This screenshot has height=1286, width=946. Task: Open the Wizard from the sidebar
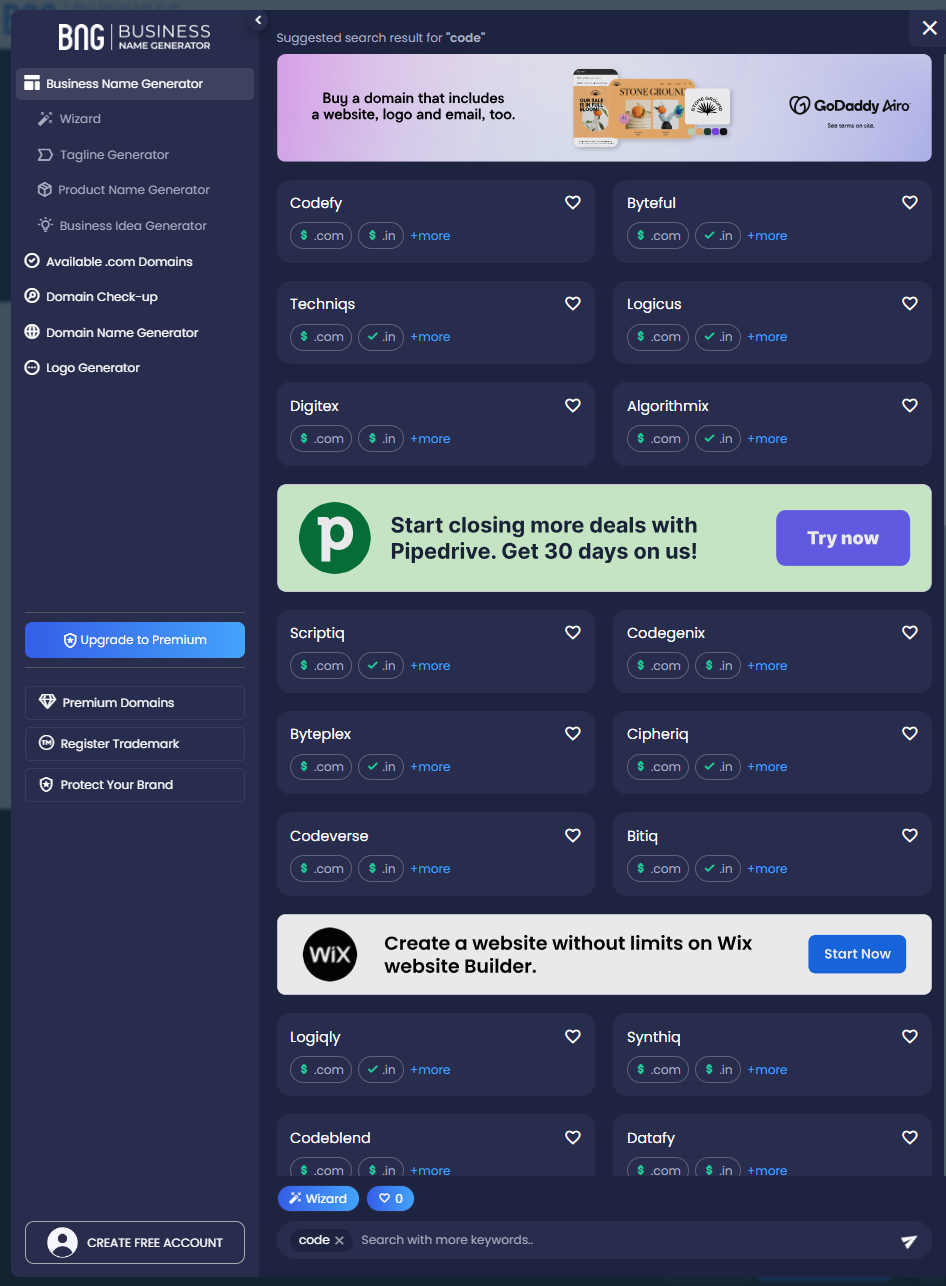tap(80, 119)
